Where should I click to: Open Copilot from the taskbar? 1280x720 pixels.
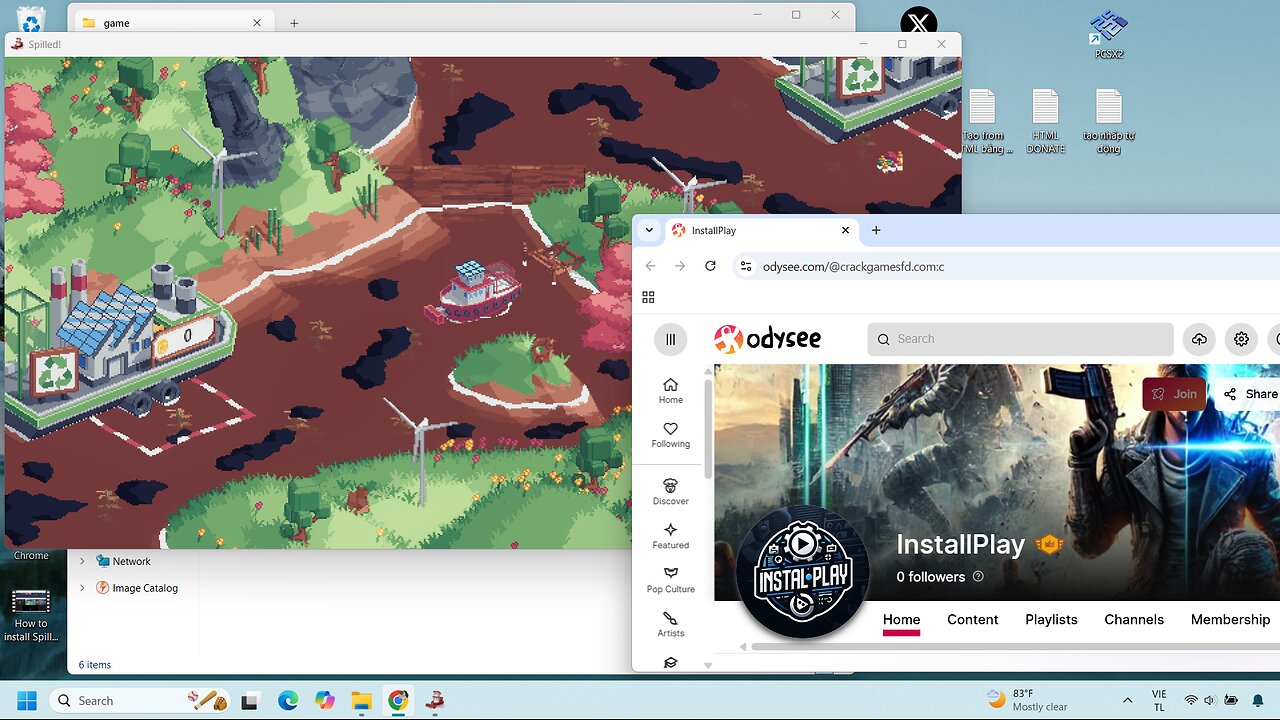click(325, 700)
